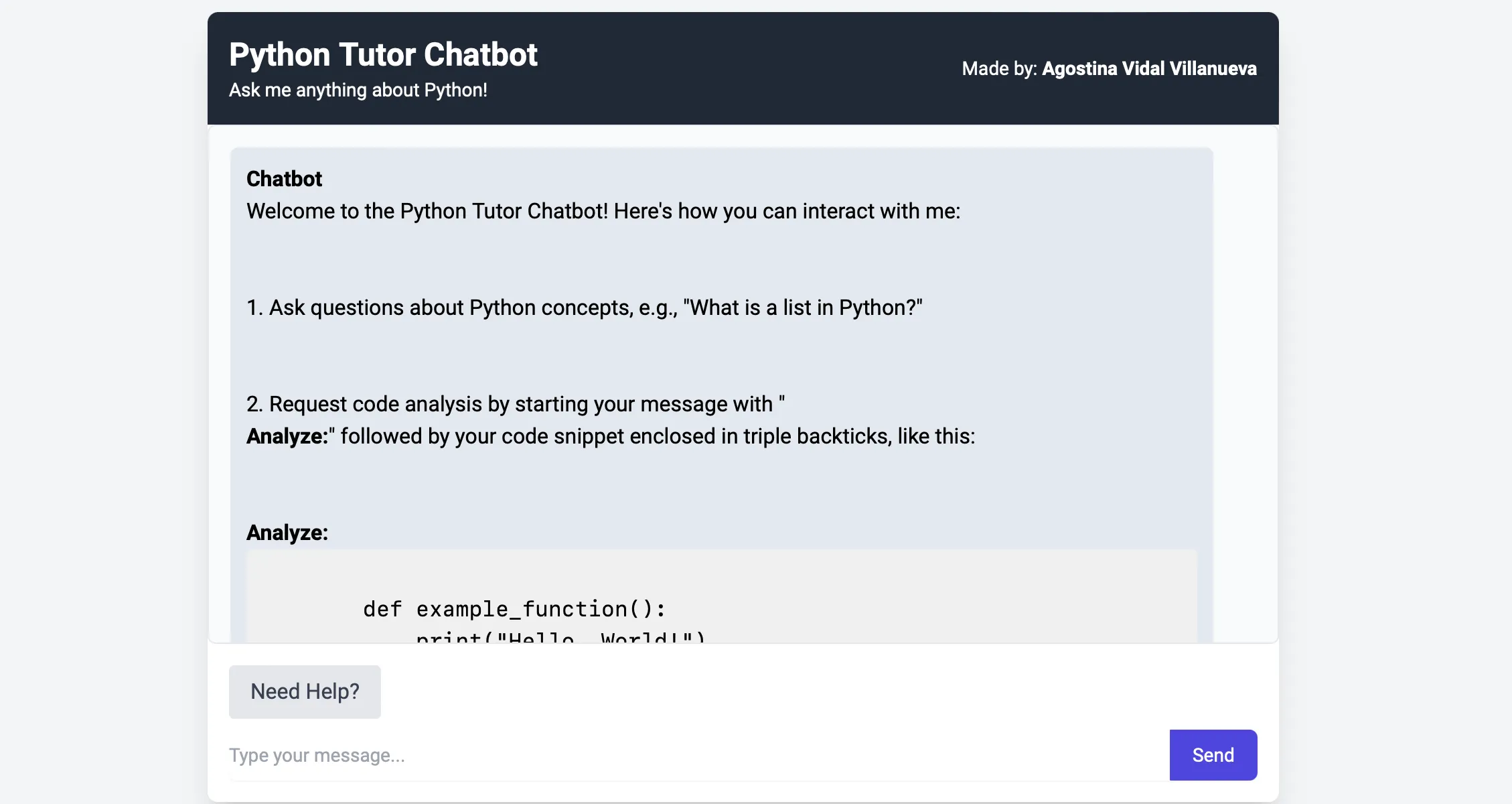Viewport: 1512px width, 804px height.
Task: Click the bold Analyze: word before followed by
Action: click(x=287, y=436)
